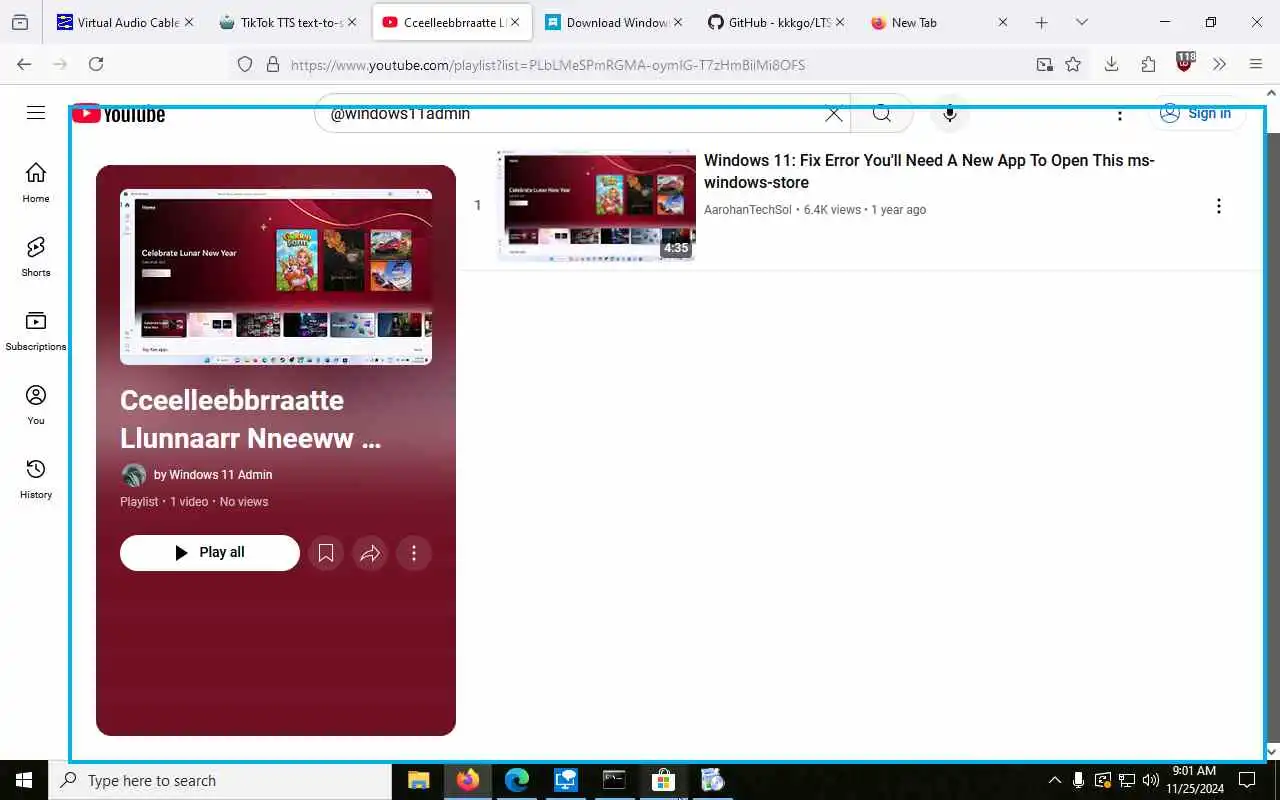This screenshot has width=1280, height=800.
Task: Click the Type here to search box
Action: pyautogui.click(x=220, y=780)
